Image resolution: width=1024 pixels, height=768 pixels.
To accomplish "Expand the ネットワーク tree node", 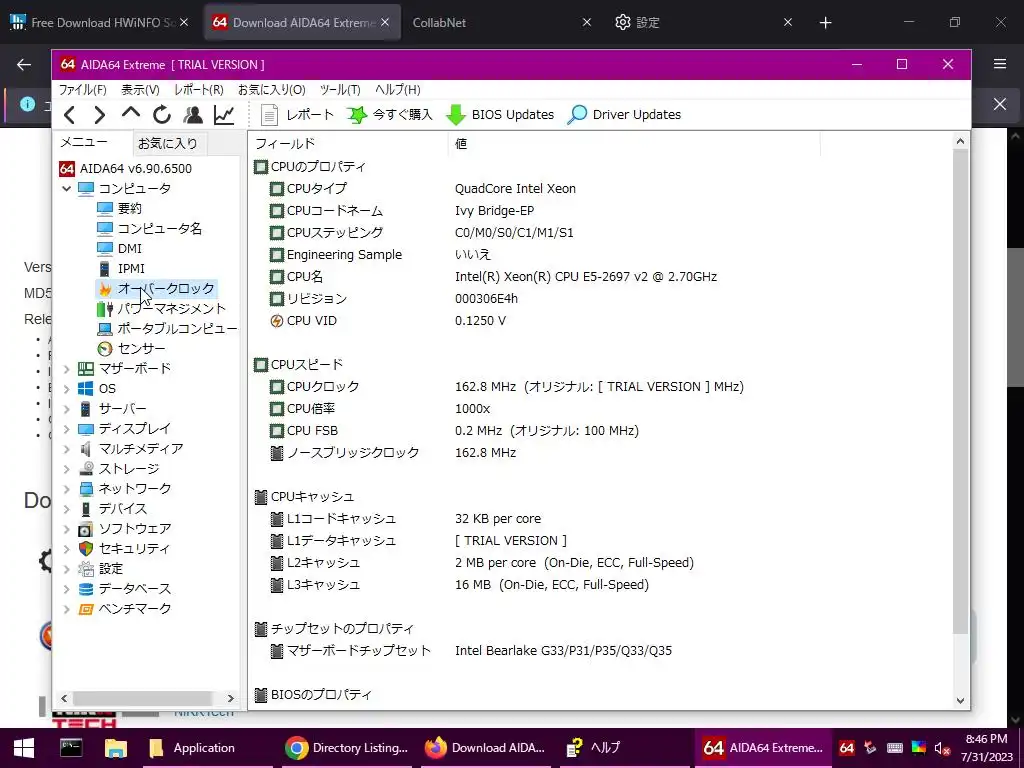I will [x=66, y=489].
